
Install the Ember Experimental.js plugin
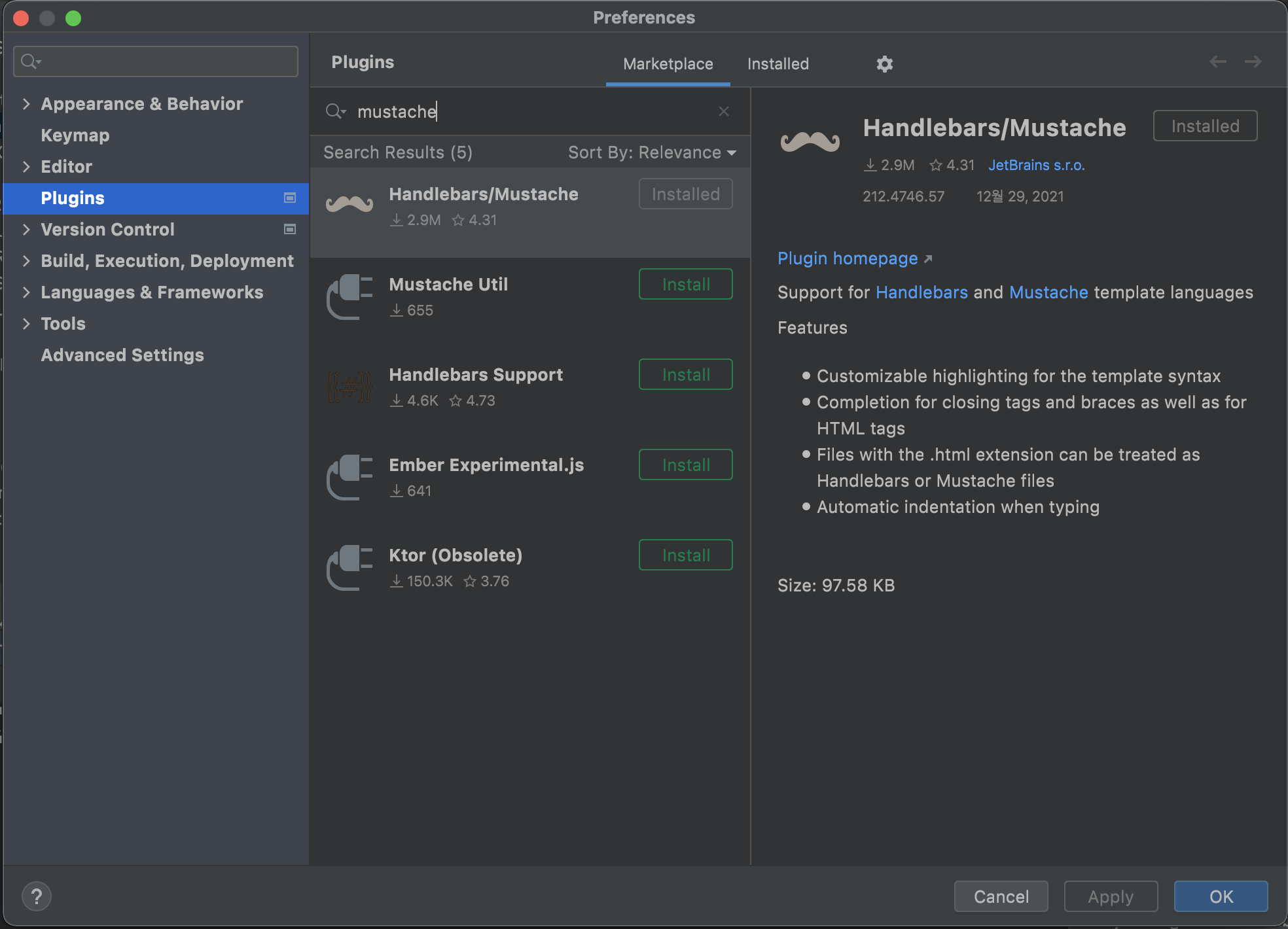click(686, 464)
